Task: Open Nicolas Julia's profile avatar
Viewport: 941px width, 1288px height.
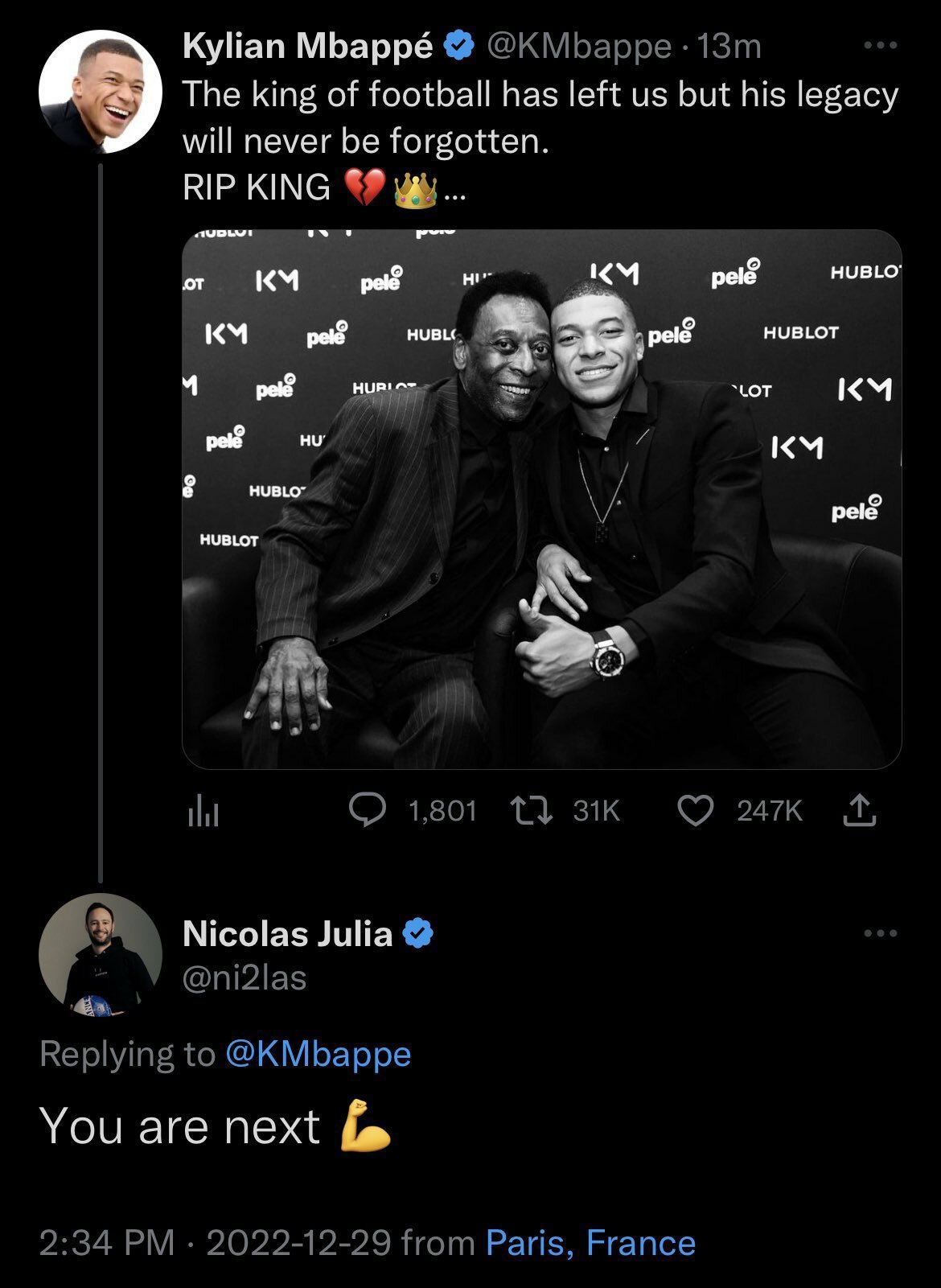Action: [x=101, y=954]
